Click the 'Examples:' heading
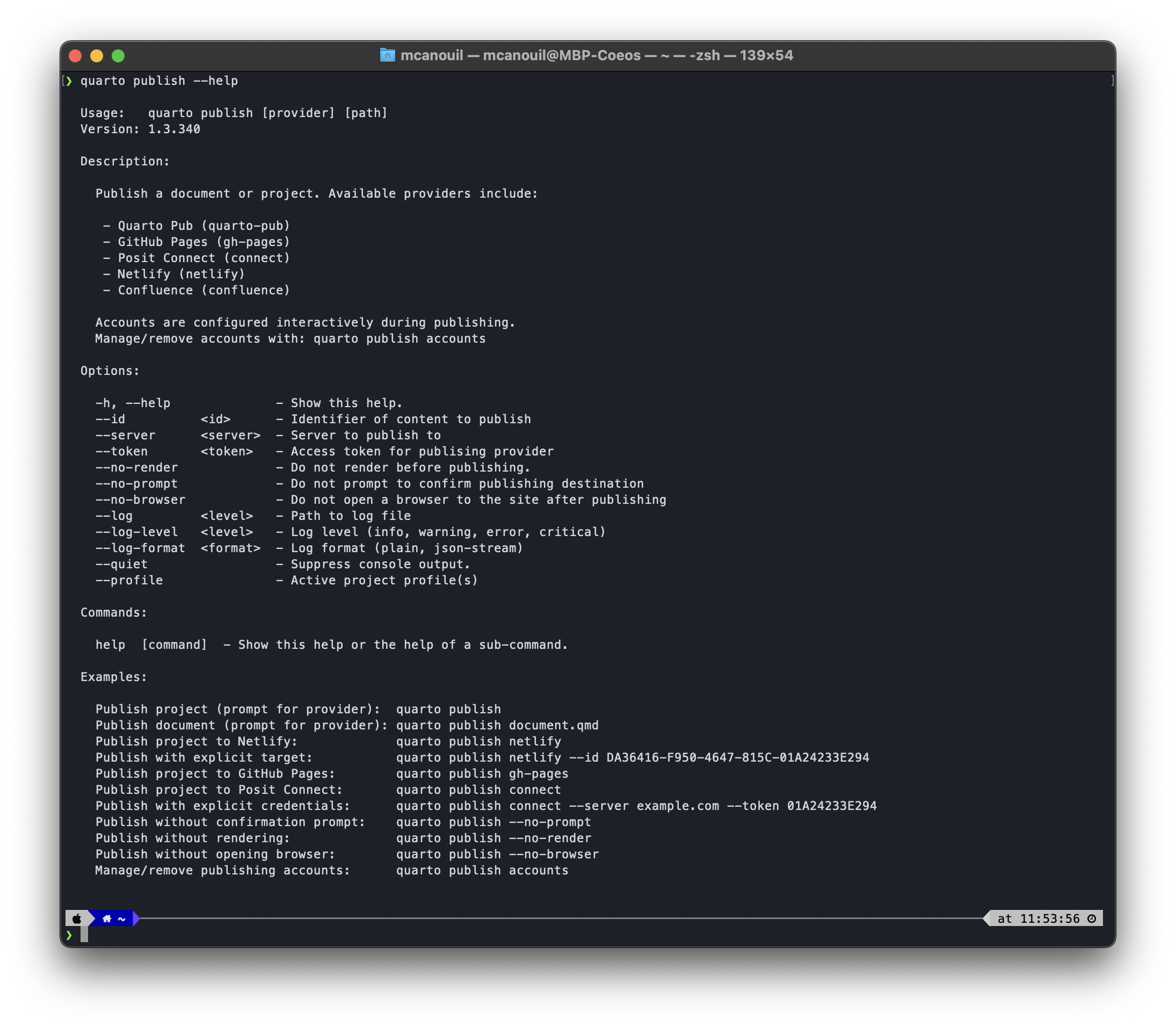This screenshot has width=1176, height=1027. point(114,677)
